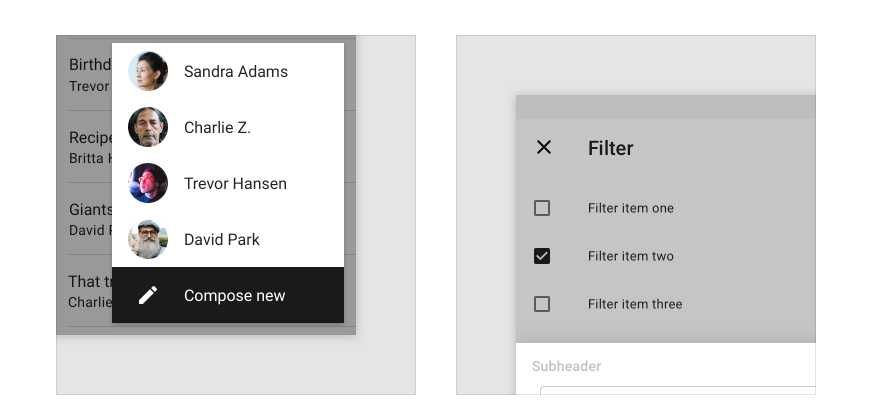This screenshot has width=874, height=400.
Task: Click the pencil compose icon
Action: pos(148,295)
